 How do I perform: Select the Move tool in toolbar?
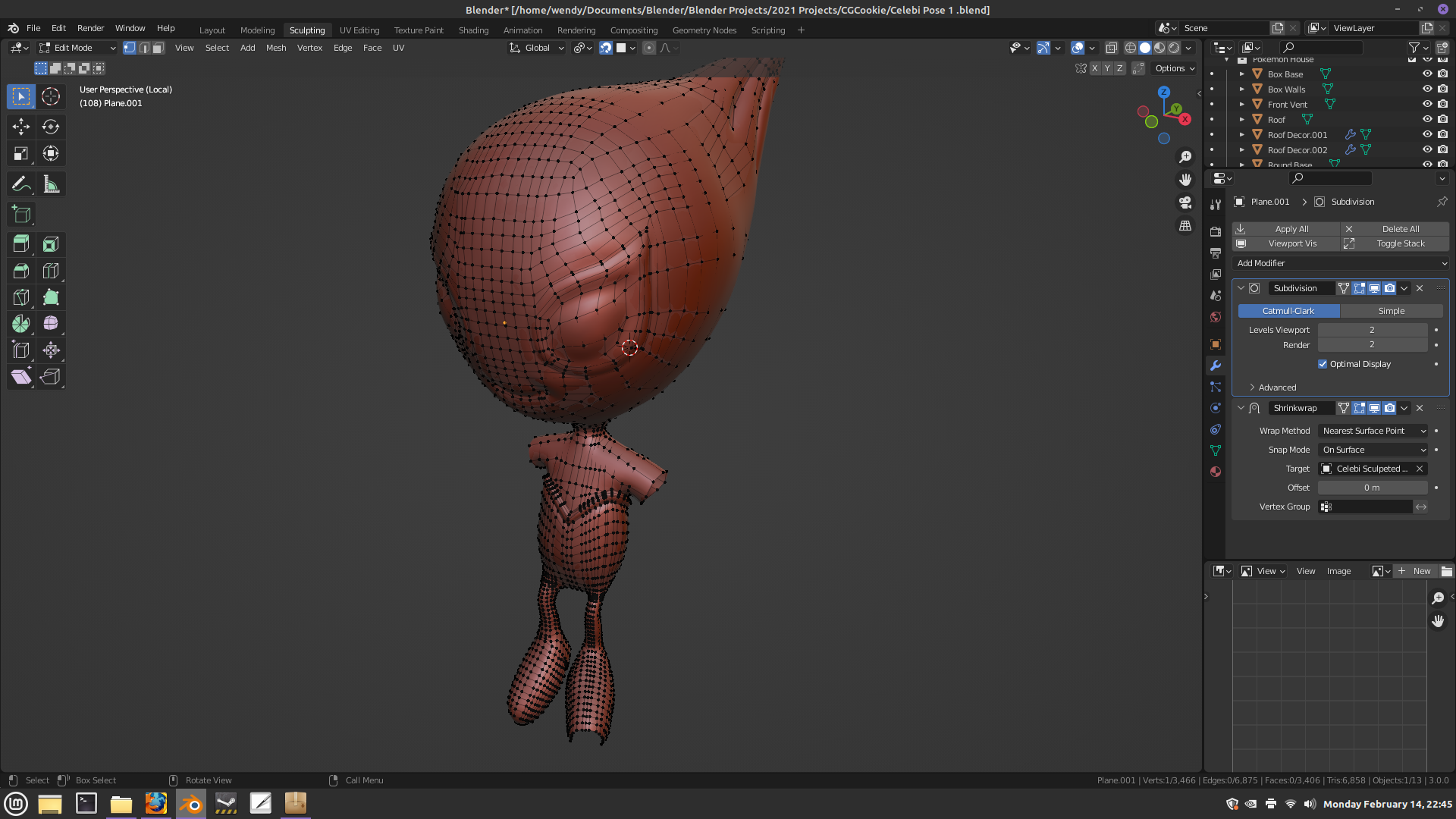click(20, 127)
